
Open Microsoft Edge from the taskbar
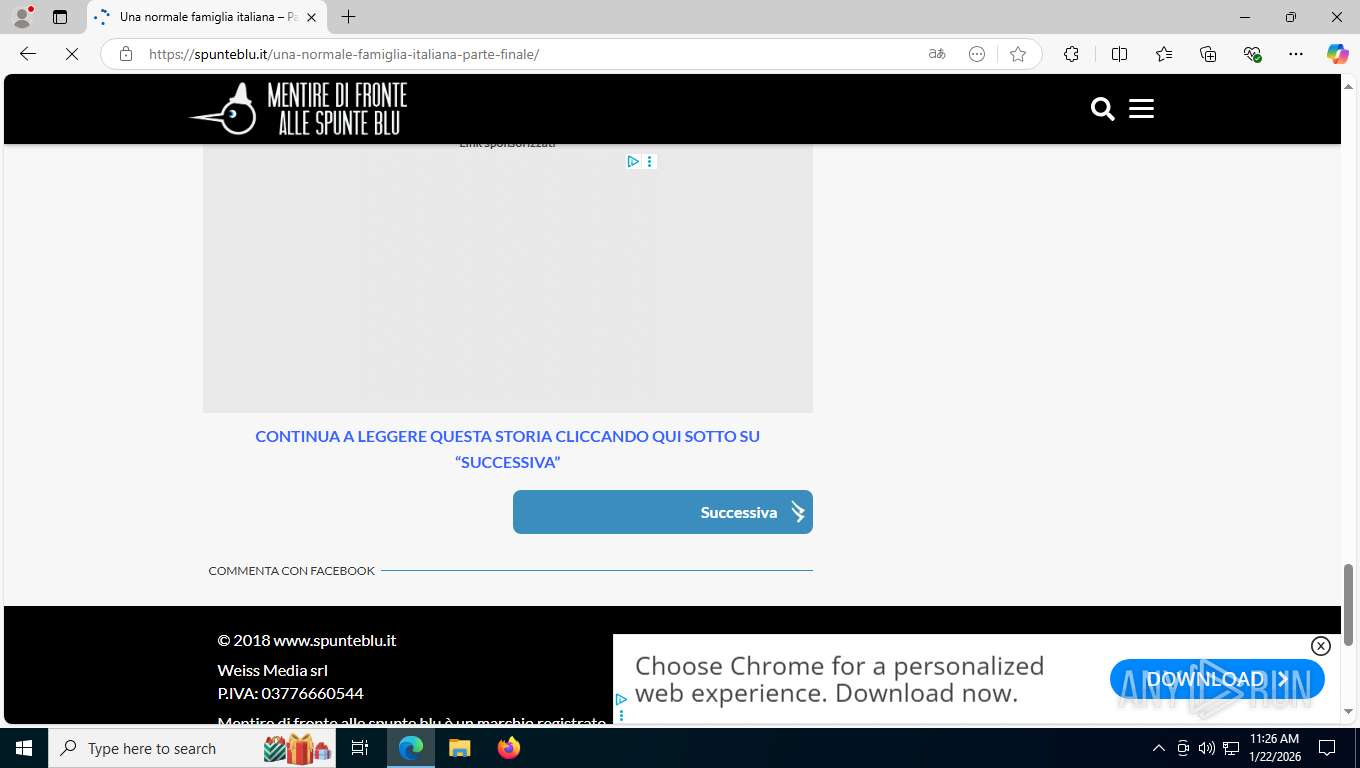pos(411,748)
